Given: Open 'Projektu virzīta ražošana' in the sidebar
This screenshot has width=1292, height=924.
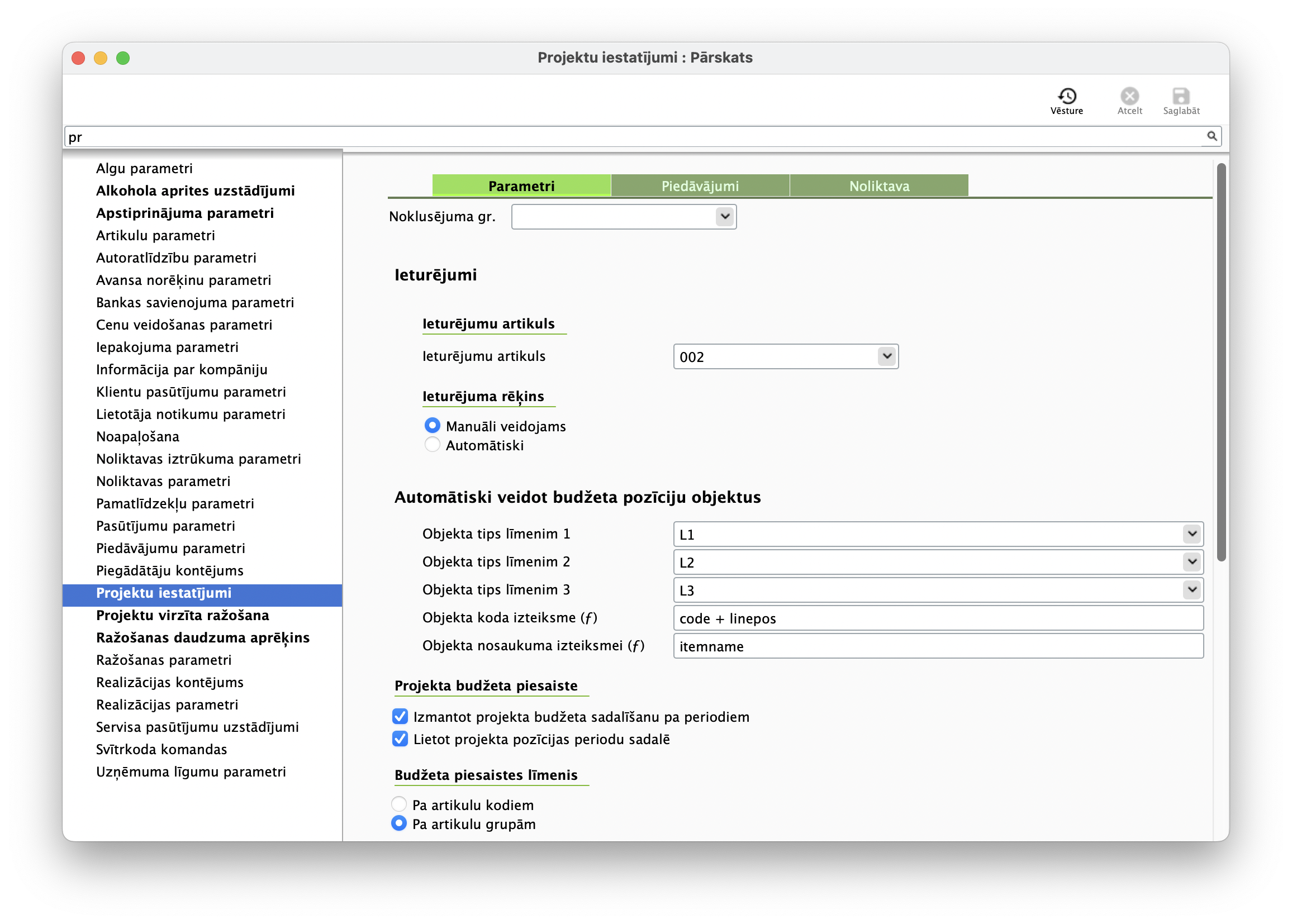Looking at the screenshot, I should click(x=182, y=615).
